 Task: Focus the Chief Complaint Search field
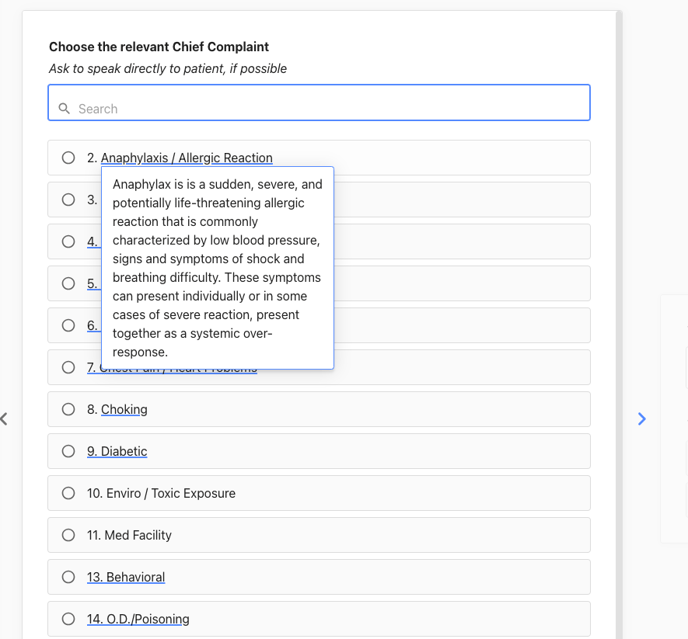click(x=319, y=103)
